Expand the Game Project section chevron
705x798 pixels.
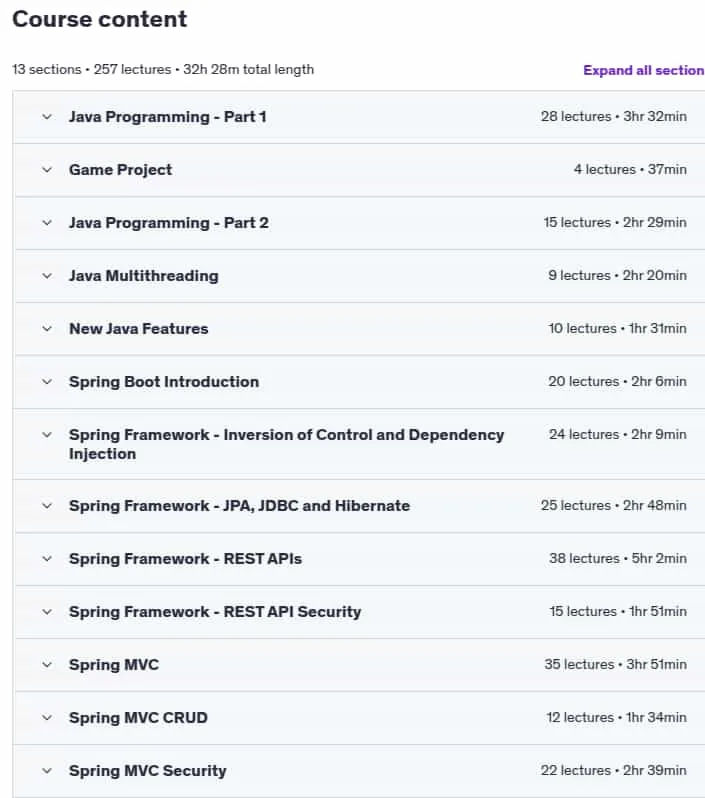pyautogui.click(x=47, y=170)
